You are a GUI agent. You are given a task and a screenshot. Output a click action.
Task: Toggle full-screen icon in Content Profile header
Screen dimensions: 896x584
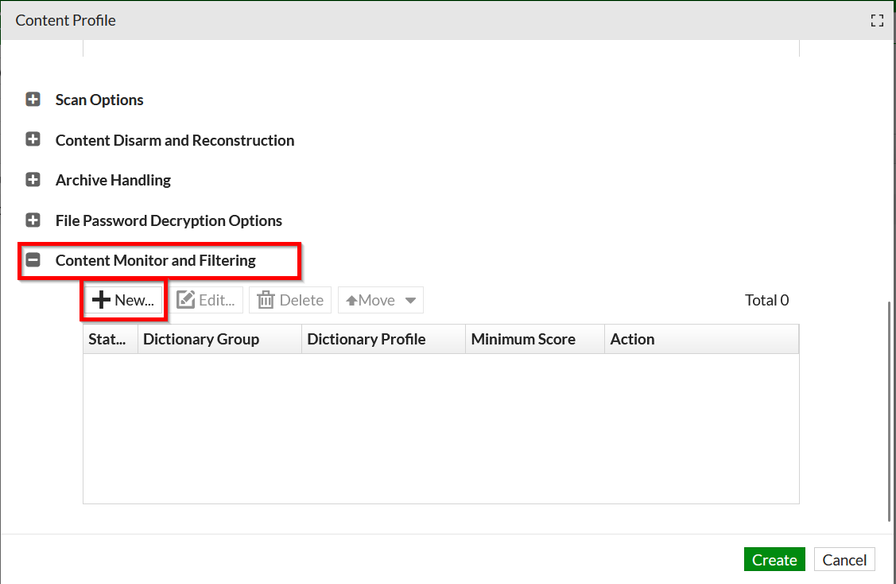tap(877, 20)
